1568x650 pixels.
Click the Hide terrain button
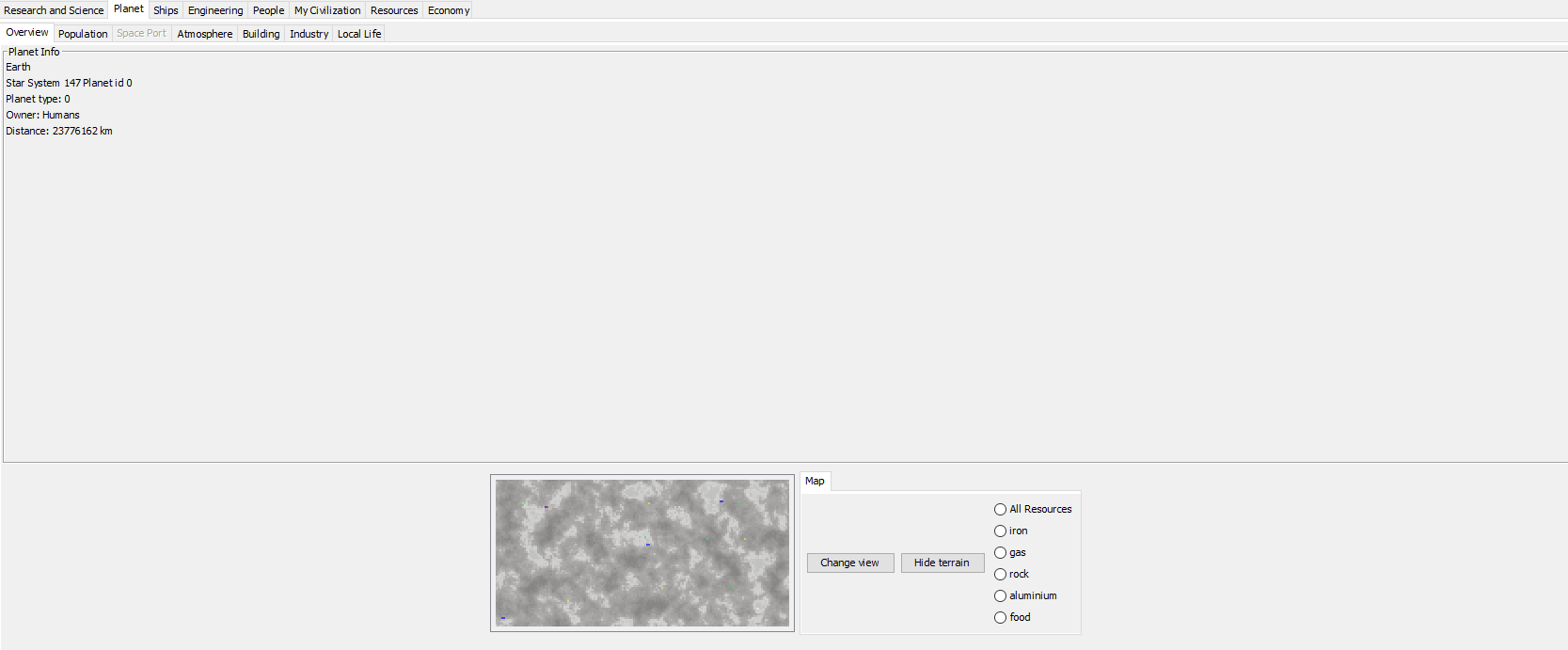pos(942,563)
